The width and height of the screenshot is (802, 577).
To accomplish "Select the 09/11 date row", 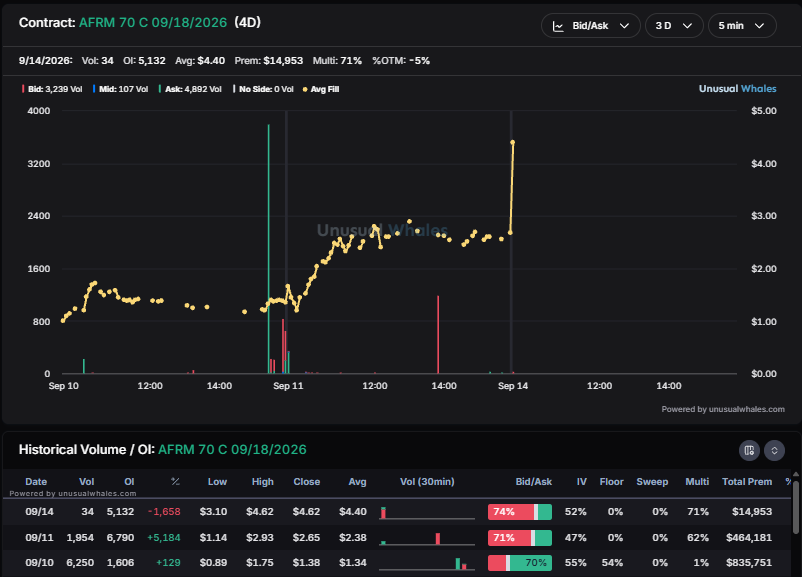I will pos(397,538).
